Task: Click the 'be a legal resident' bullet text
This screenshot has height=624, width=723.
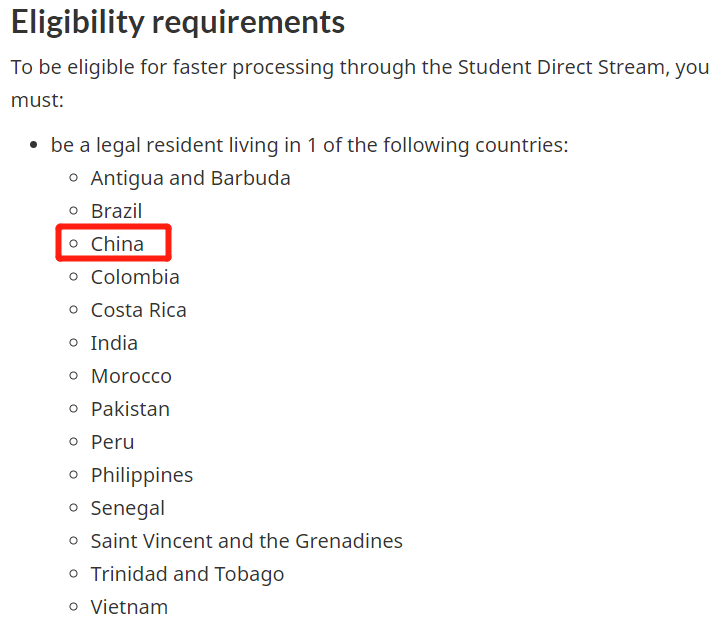Action: pos(310,145)
